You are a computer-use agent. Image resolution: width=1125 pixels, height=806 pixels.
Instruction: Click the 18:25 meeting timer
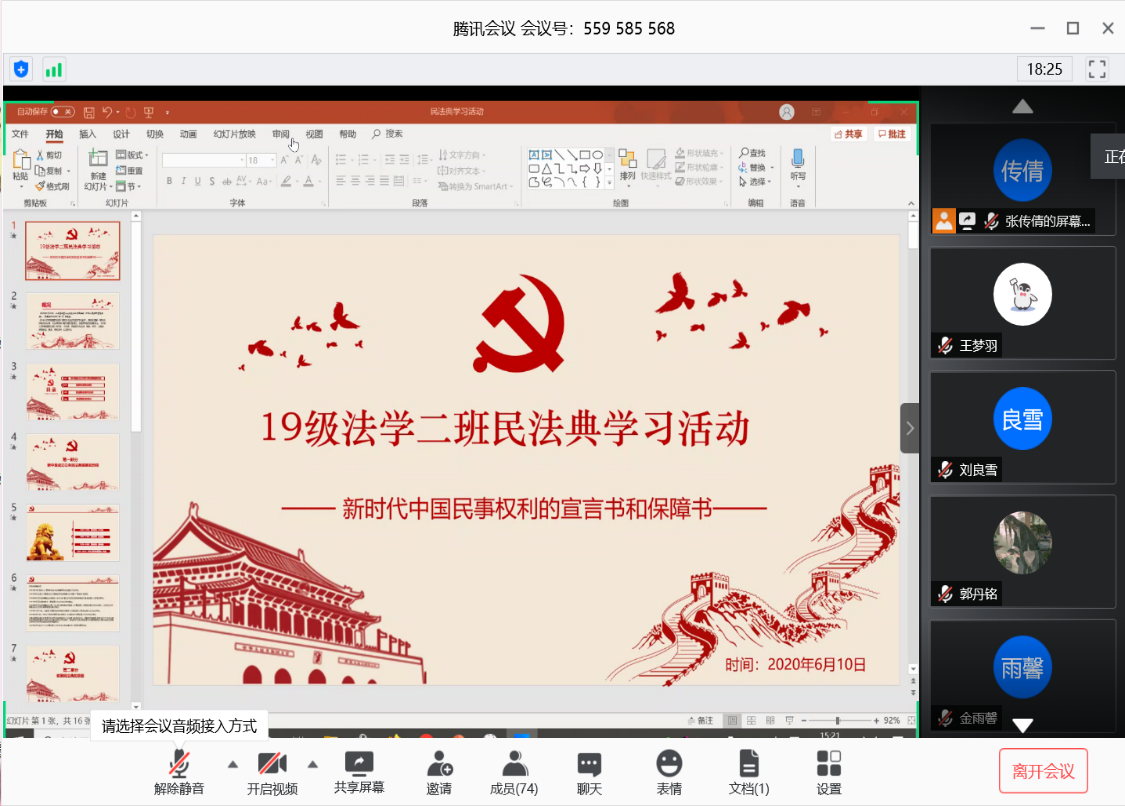click(1044, 69)
